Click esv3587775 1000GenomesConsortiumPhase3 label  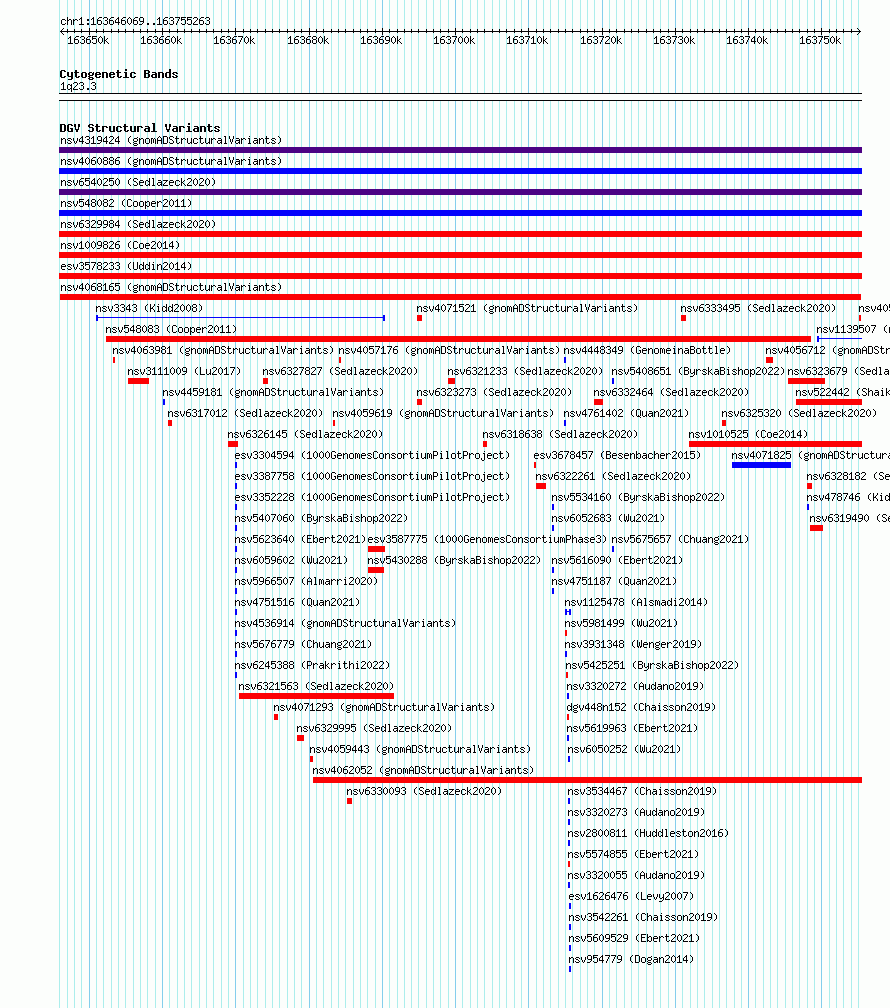(487, 539)
